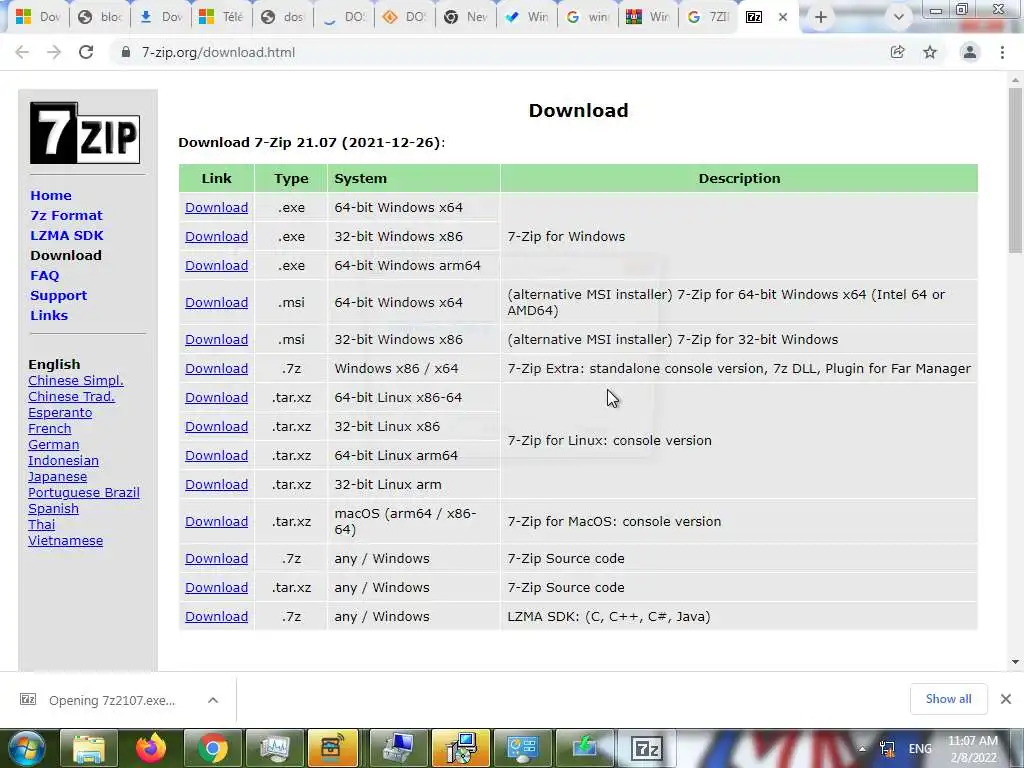Switch to the 7ZI Google tab

(709, 17)
